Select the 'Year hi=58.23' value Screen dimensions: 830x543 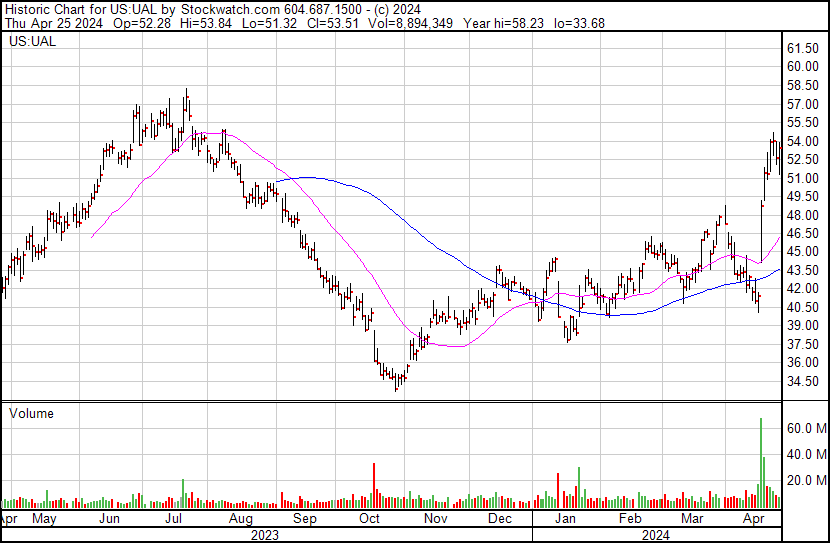point(503,23)
